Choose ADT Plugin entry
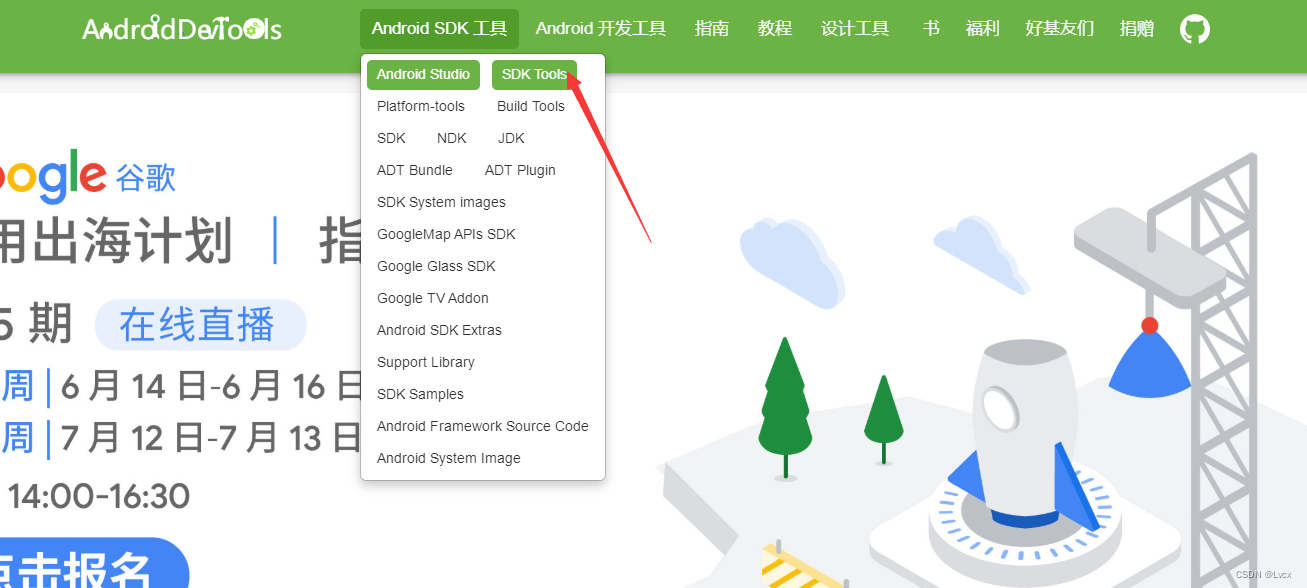Screen dimensions: 1307x588 click(x=520, y=170)
